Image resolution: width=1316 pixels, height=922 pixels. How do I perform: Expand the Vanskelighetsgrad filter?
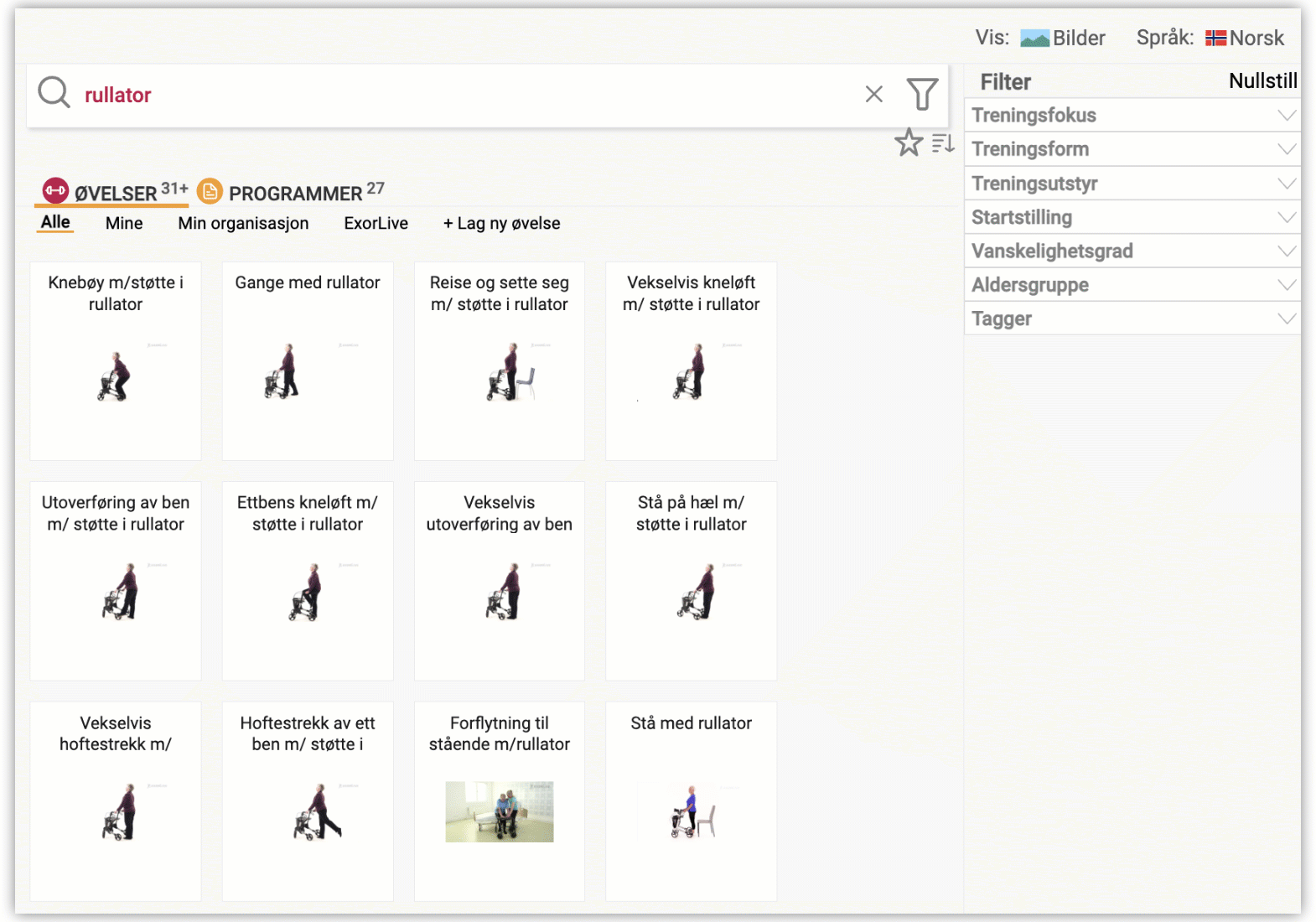point(1132,251)
